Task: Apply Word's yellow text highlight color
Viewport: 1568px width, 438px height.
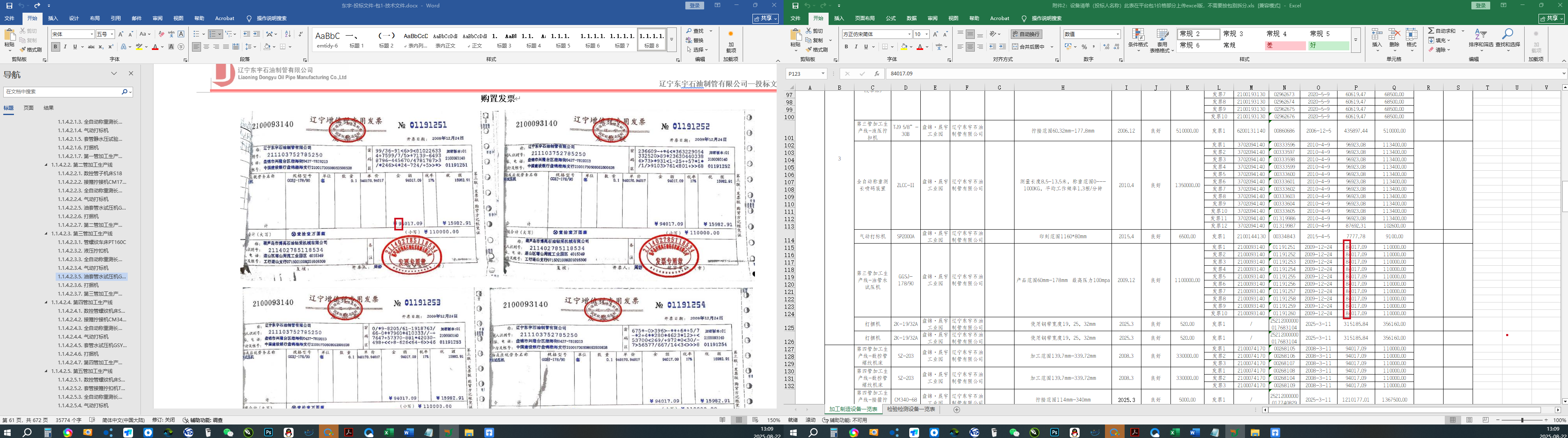Action: point(139,47)
